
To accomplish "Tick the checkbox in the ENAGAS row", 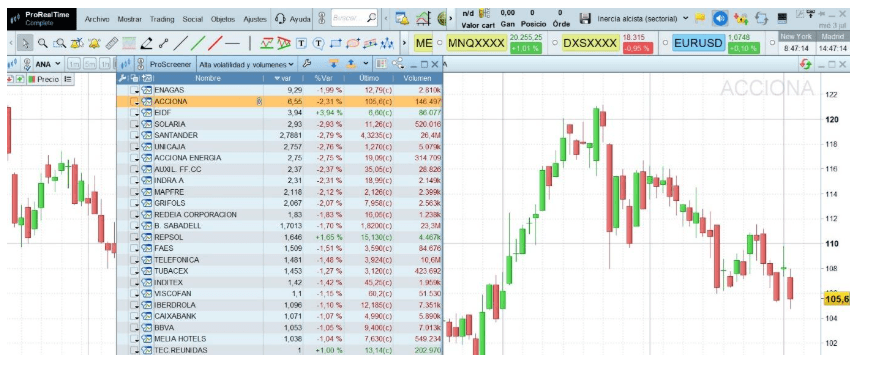I will click(x=134, y=90).
